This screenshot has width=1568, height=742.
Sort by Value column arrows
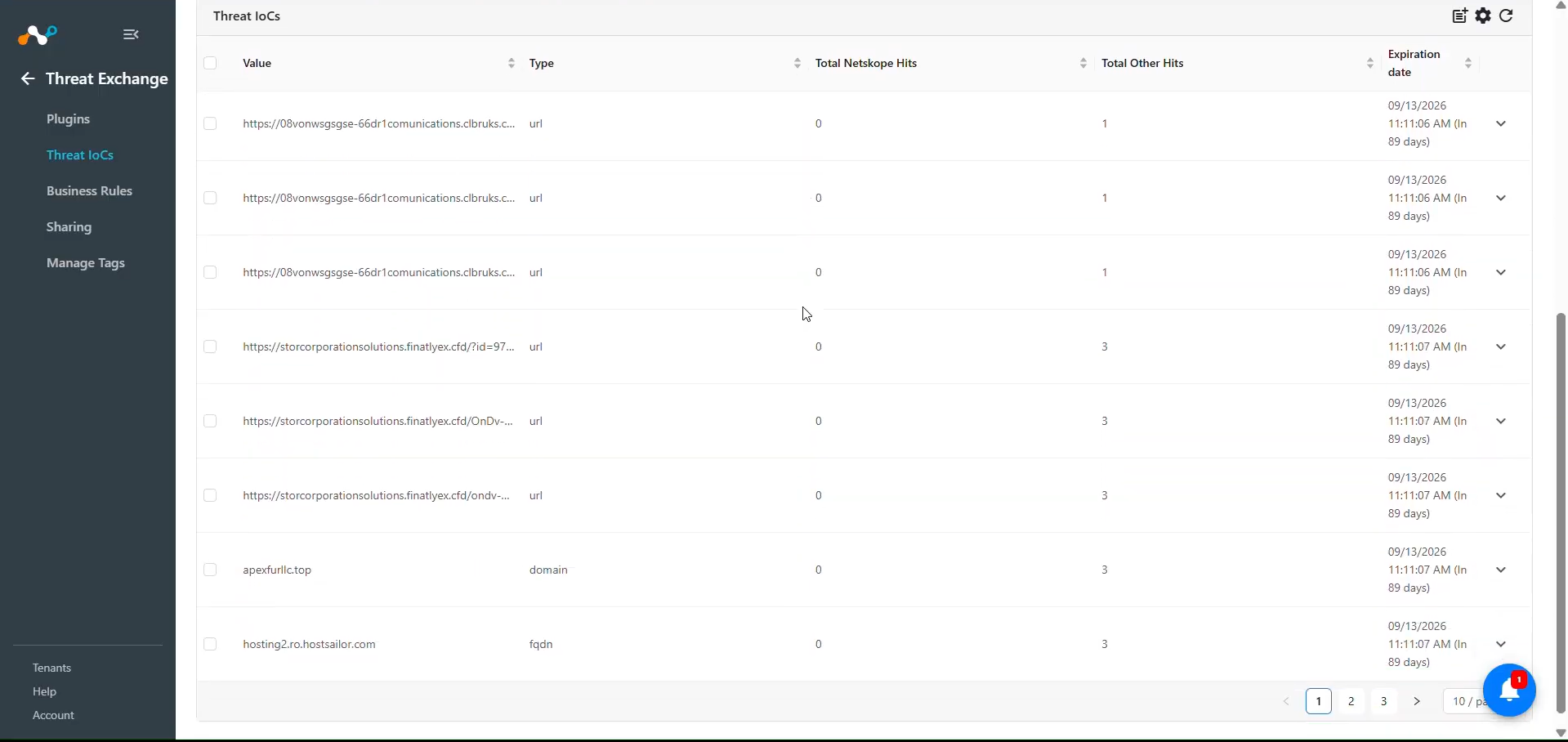click(511, 63)
